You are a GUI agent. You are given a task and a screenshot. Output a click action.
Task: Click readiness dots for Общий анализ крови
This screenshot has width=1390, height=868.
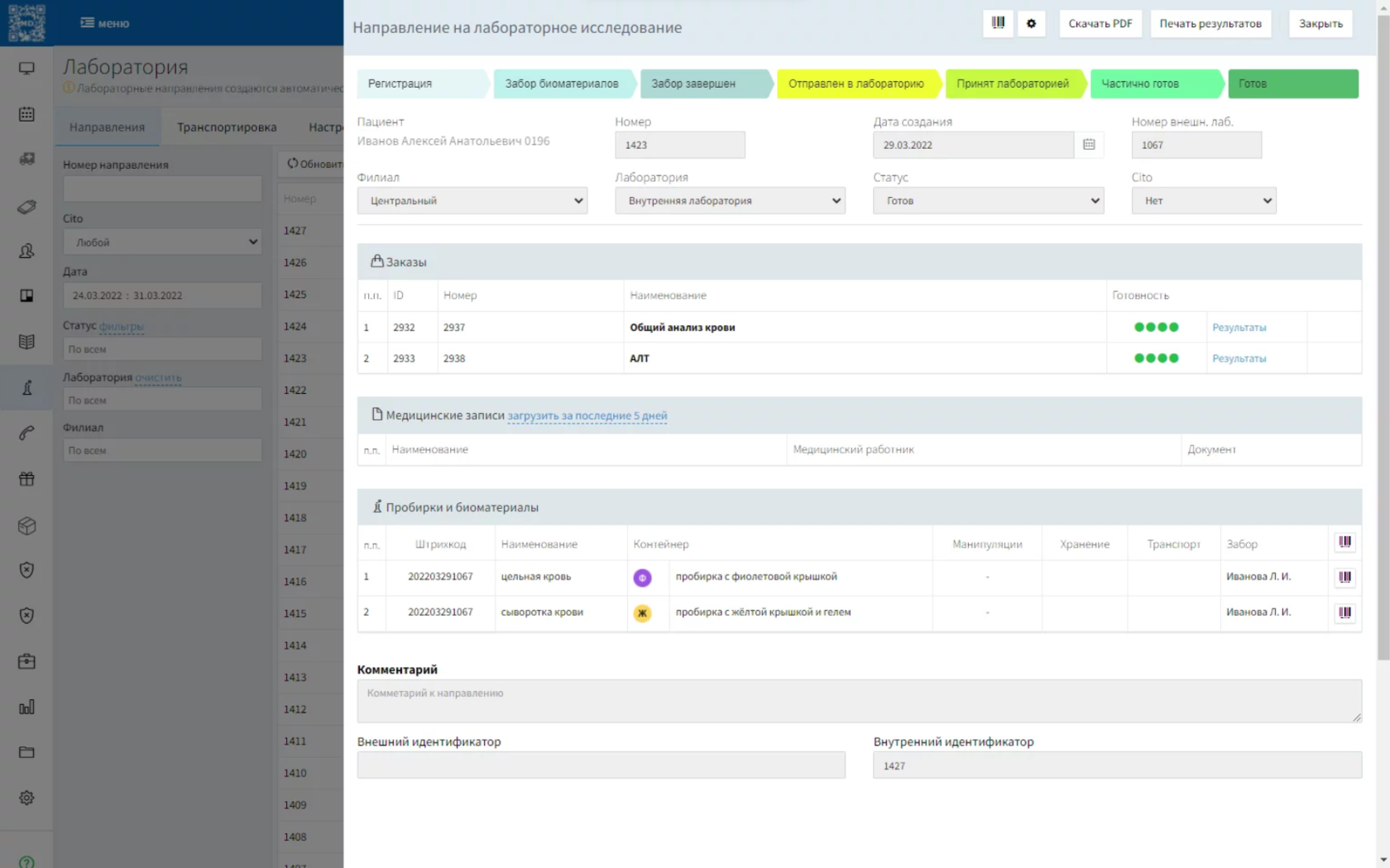[1156, 328]
